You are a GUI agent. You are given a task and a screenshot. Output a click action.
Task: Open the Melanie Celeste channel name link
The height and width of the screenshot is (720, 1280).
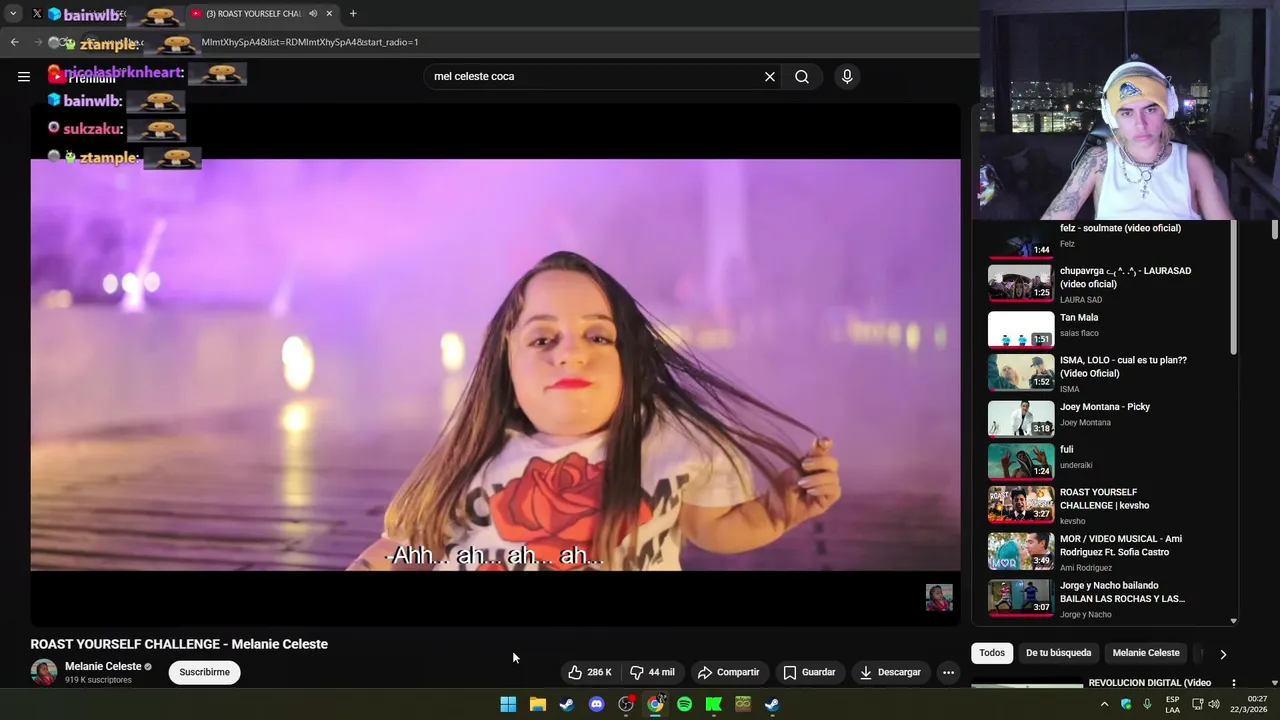(x=103, y=666)
